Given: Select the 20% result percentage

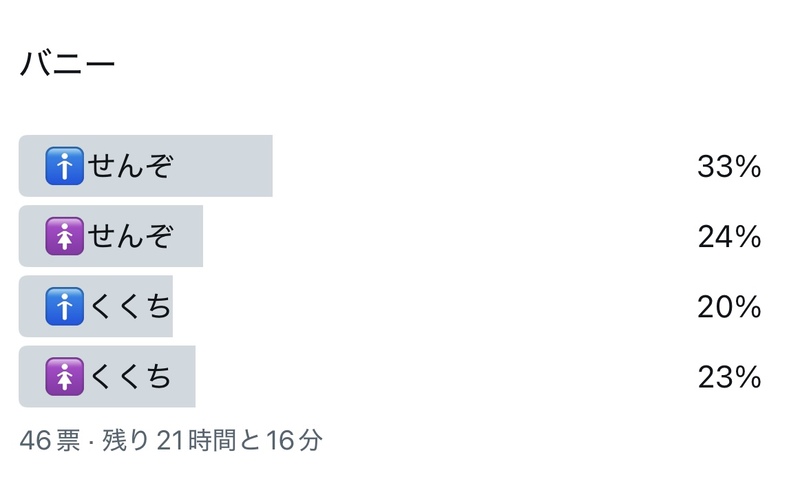Looking at the screenshot, I should coord(729,307).
